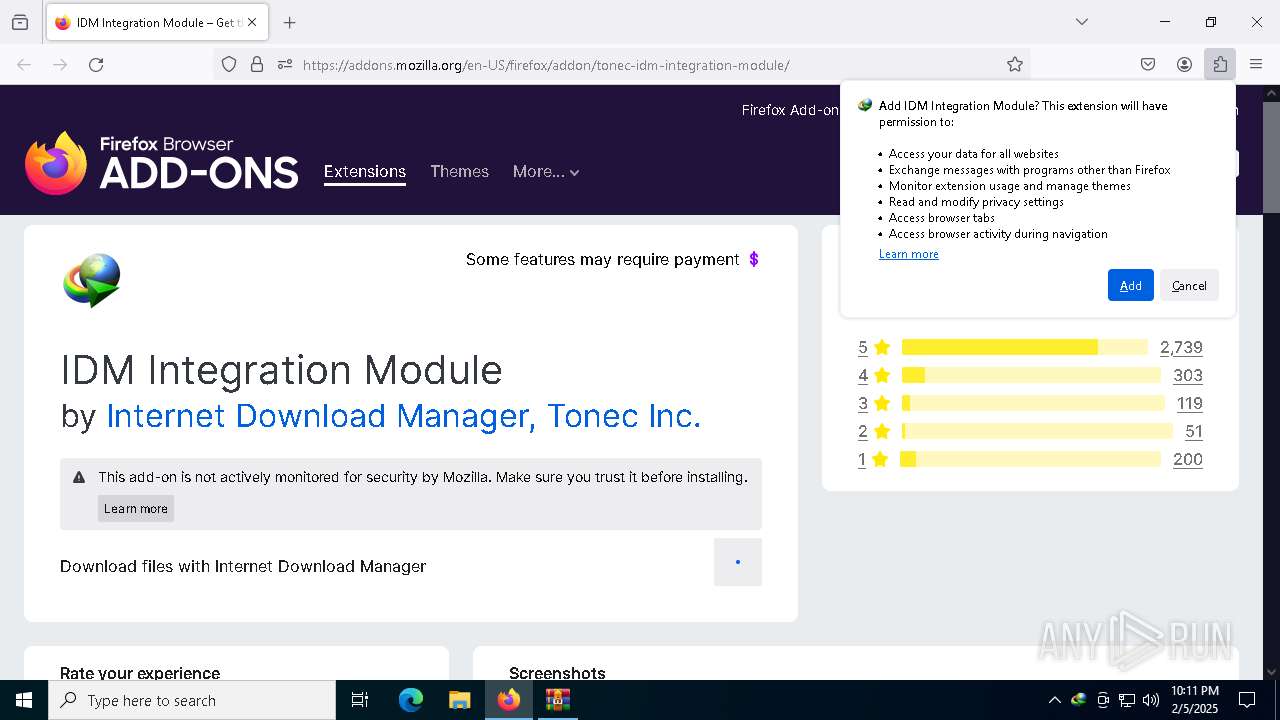
Task: Open the 303 four-star reviews count
Action: tap(1188, 375)
